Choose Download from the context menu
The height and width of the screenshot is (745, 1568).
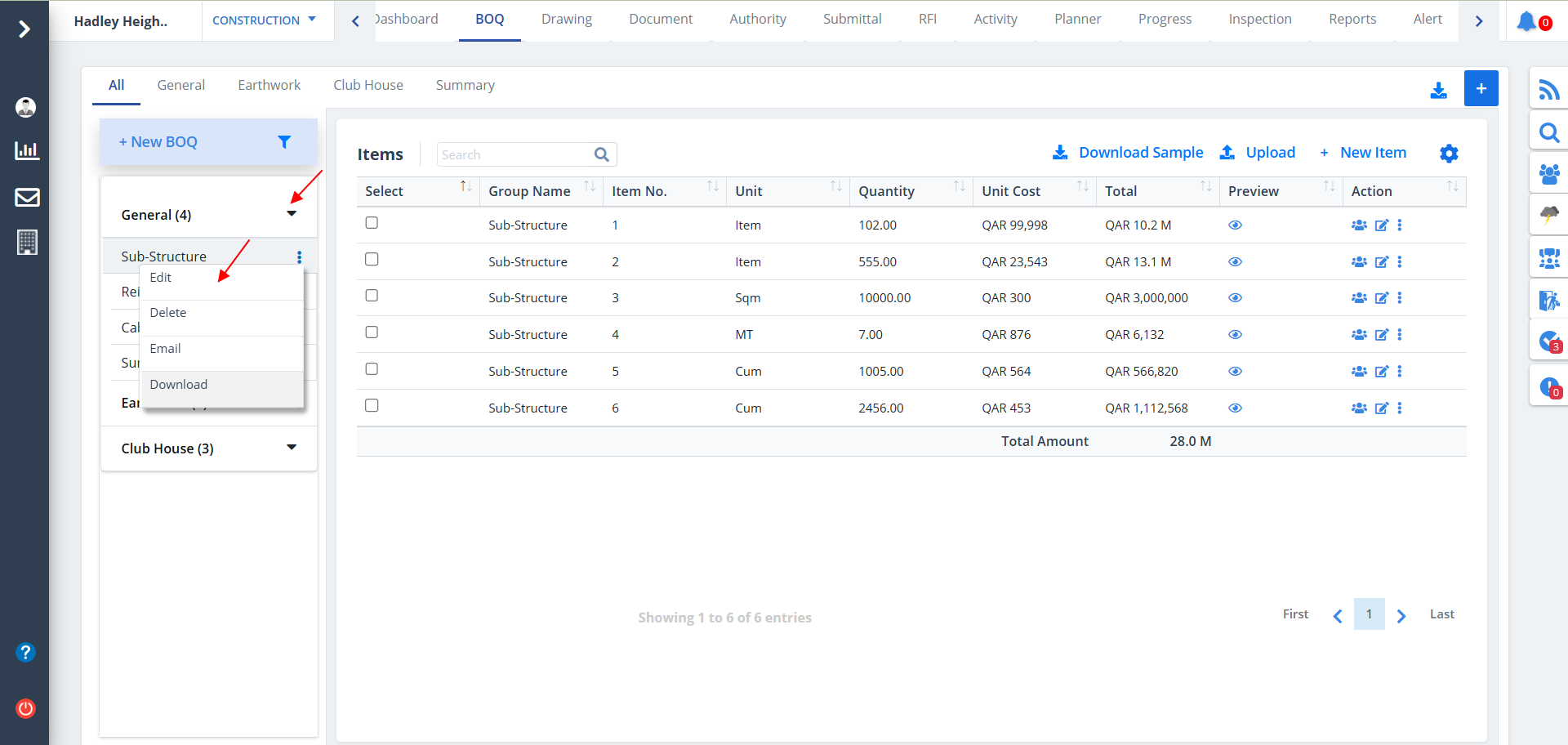(x=179, y=385)
